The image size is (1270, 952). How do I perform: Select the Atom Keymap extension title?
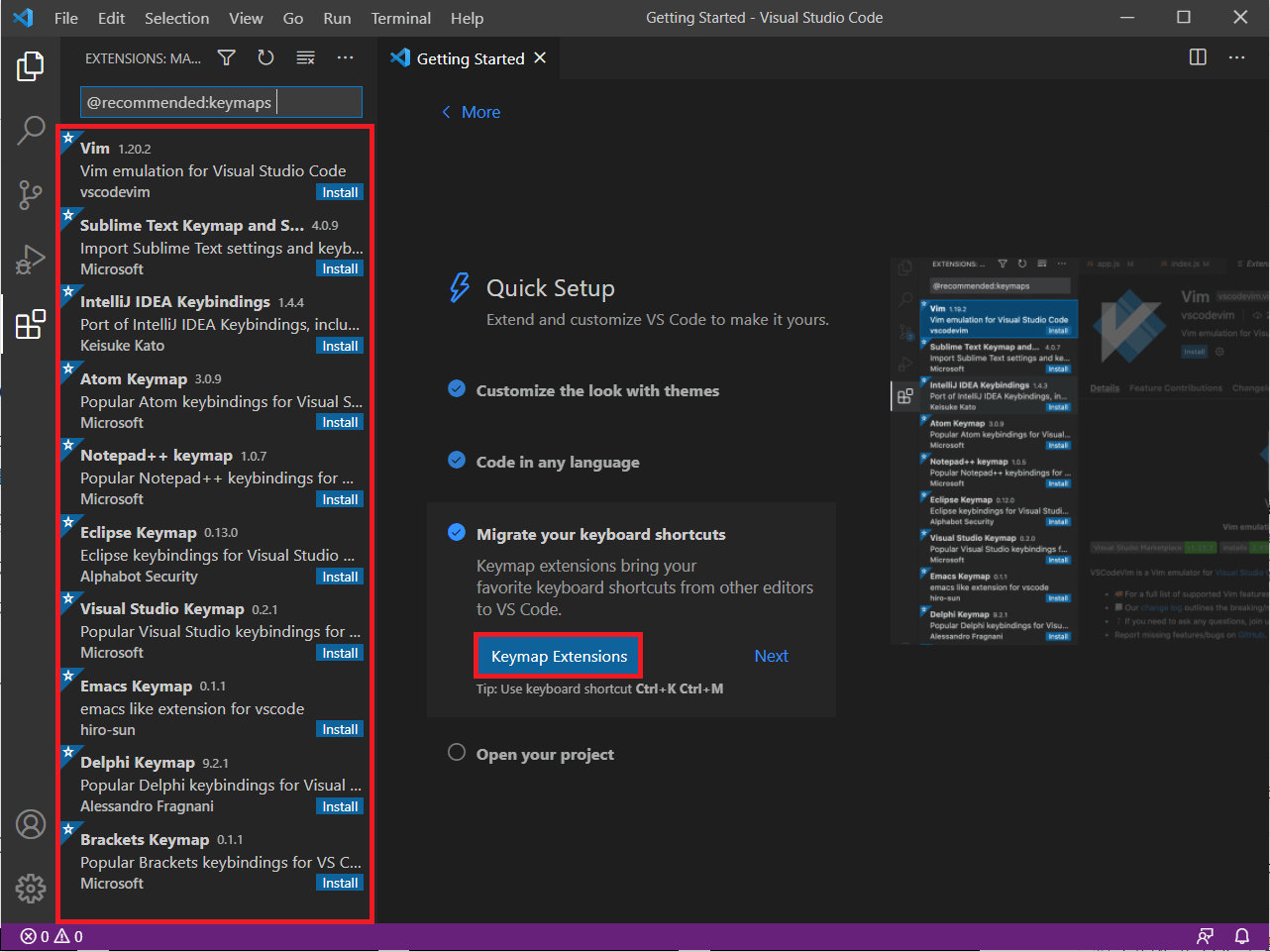pos(134,378)
